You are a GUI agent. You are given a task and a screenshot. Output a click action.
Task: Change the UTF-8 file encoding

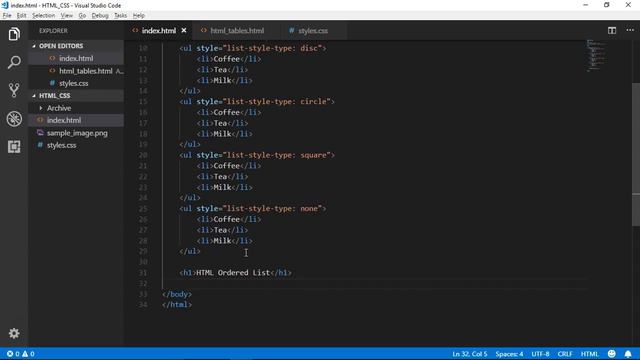[540, 354]
